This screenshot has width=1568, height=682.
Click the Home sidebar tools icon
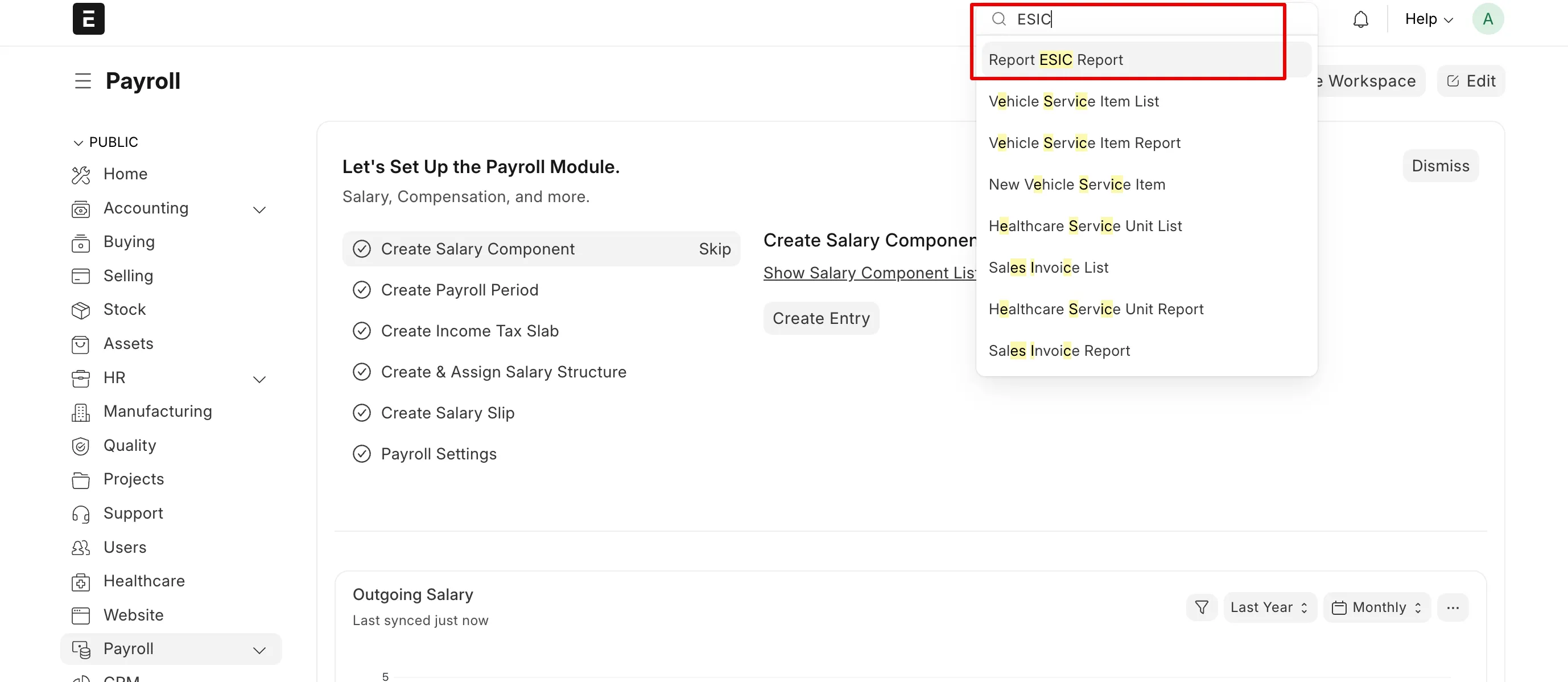tap(80, 175)
